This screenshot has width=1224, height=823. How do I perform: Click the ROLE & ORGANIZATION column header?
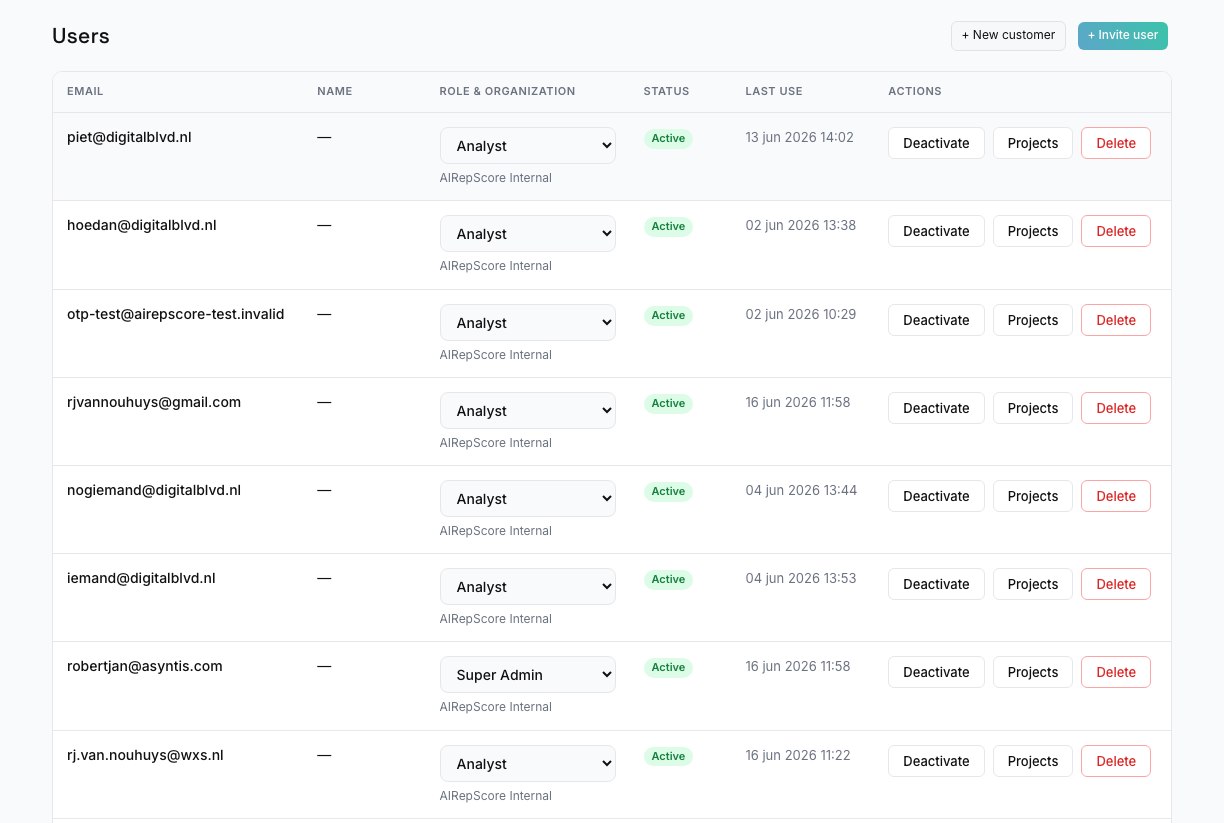tap(507, 91)
